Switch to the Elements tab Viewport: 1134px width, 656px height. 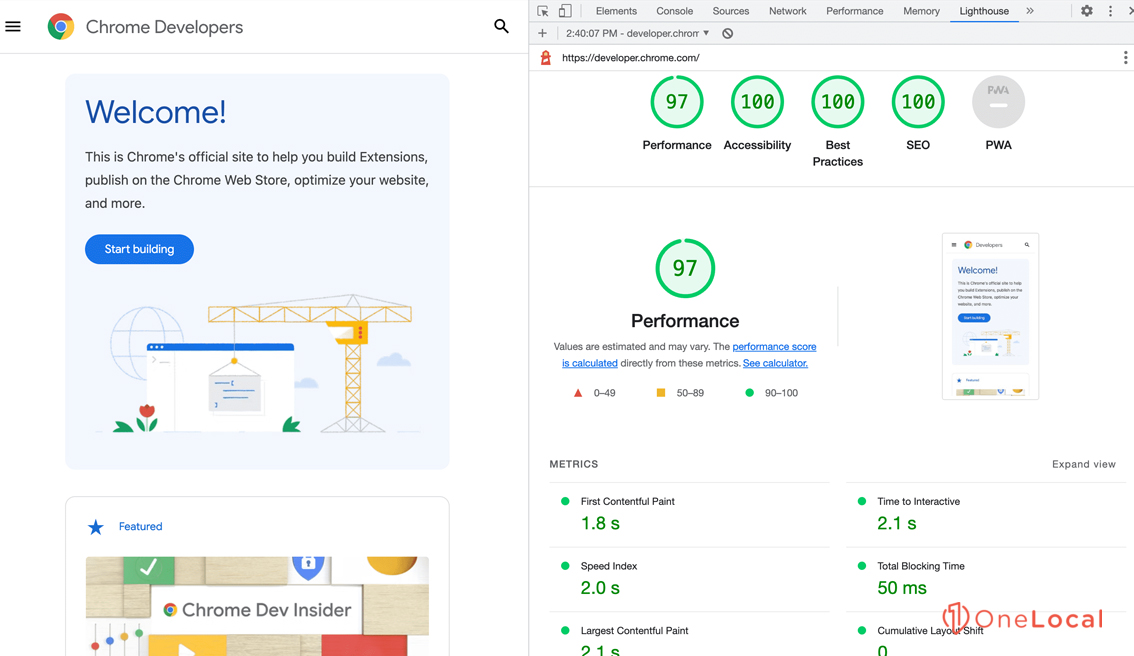616,11
